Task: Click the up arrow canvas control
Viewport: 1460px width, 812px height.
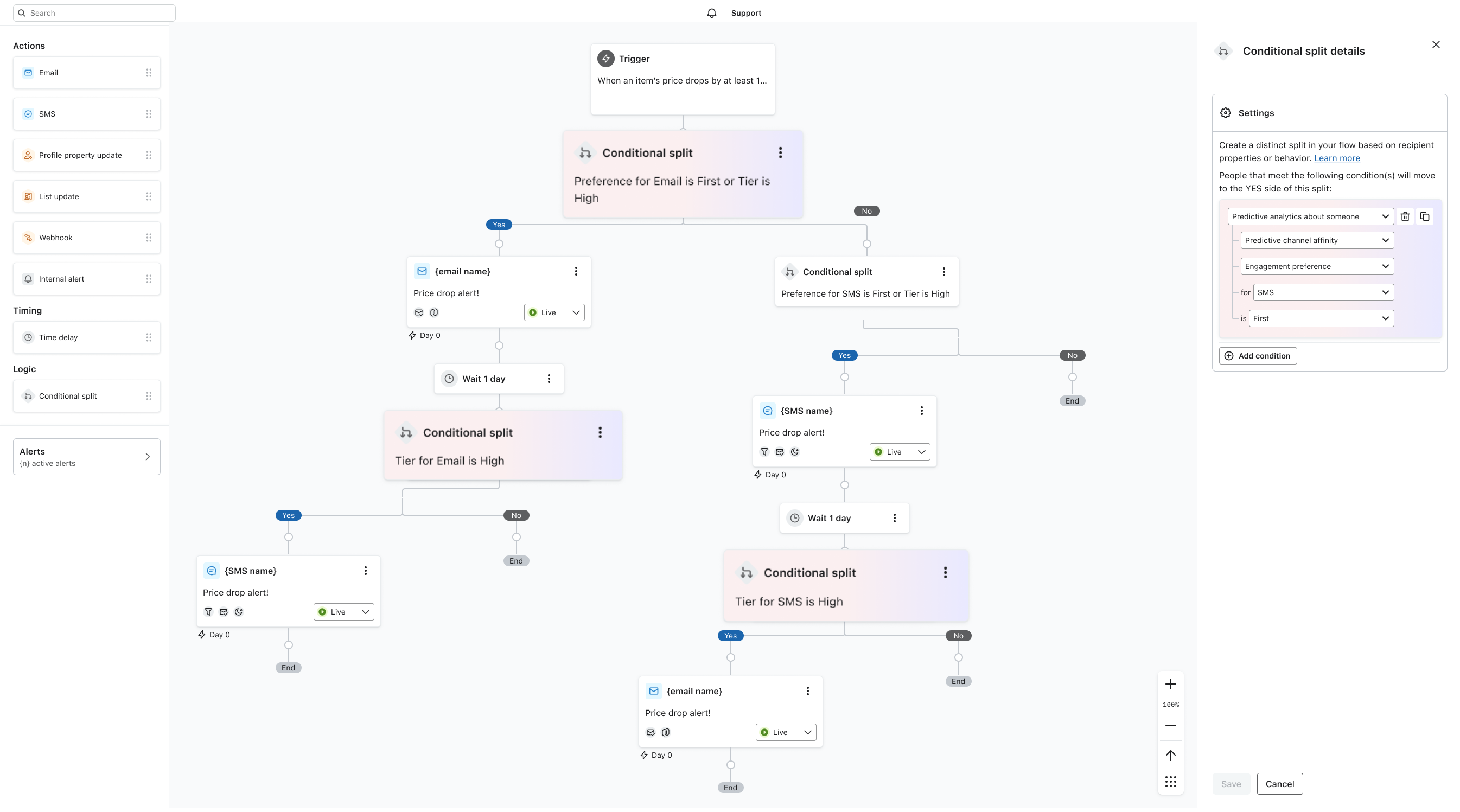Action: pyautogui.click(x=1170, y=756)
